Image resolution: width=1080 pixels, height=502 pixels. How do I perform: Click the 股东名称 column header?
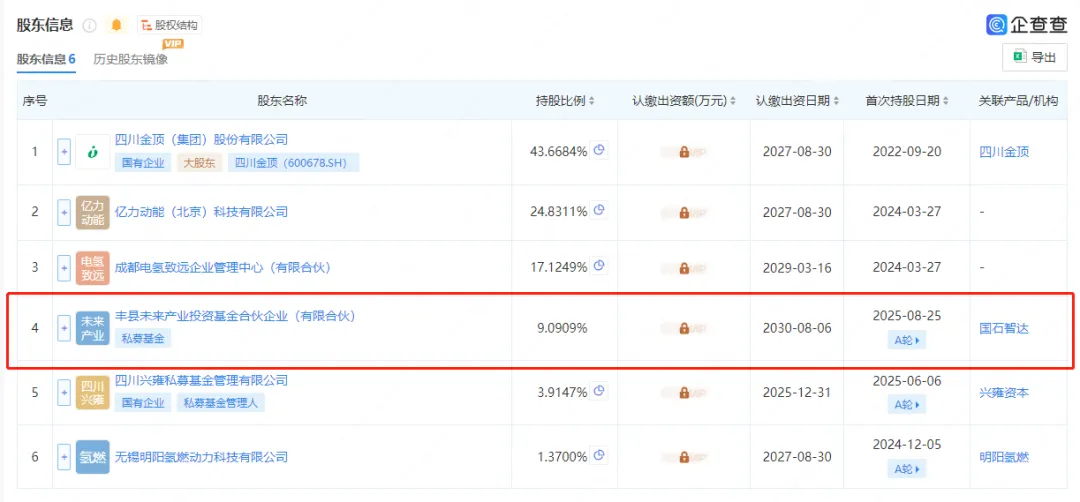[x=282, y=101]
